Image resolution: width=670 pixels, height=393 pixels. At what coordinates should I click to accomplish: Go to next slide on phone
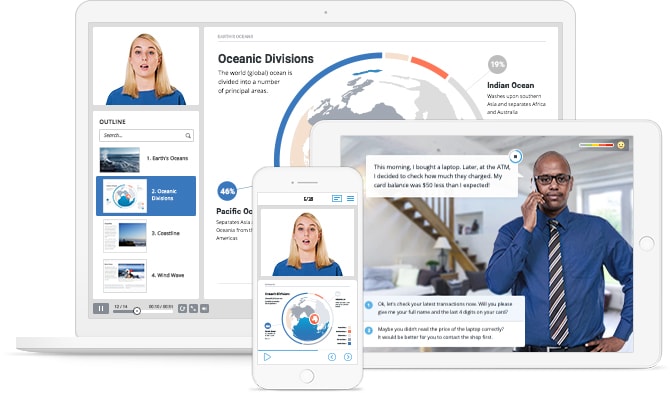(x=348, y=357)
